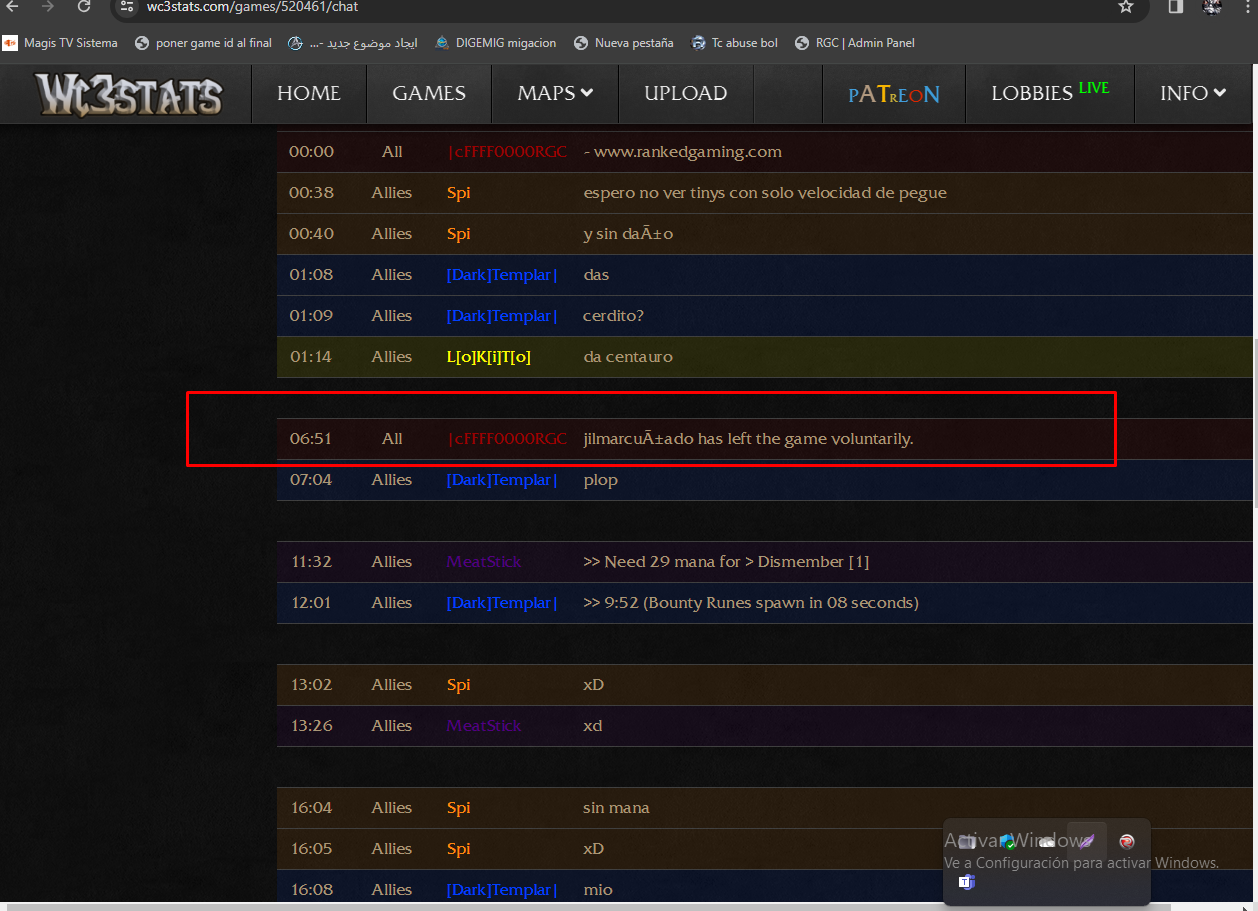Screen dimensions: 1258x911
Task: Bookmark this page with the star icon
Action: coord(1126,6)
